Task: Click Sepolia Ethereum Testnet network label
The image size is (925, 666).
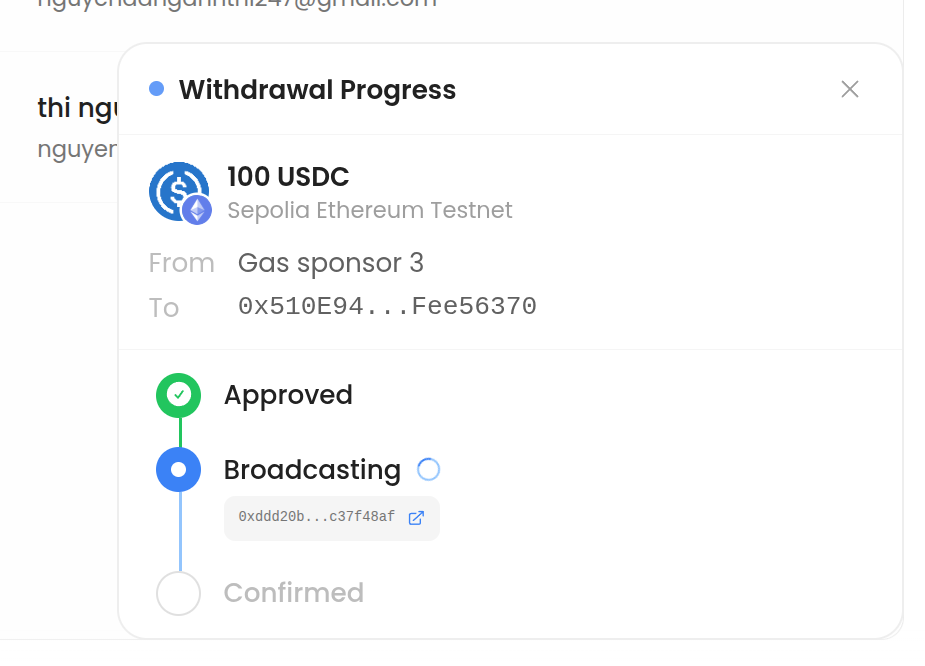Action: (x=370, y=210)
